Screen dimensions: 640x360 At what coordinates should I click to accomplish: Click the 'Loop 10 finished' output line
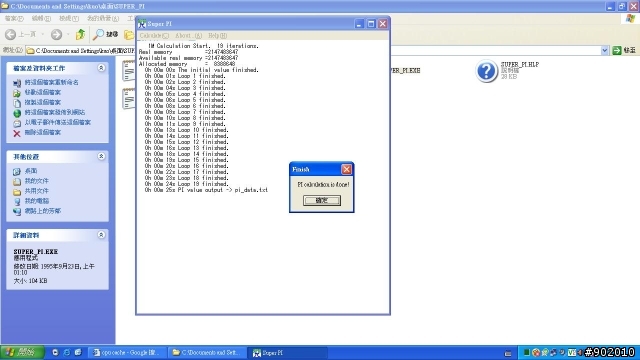point(187,130)
